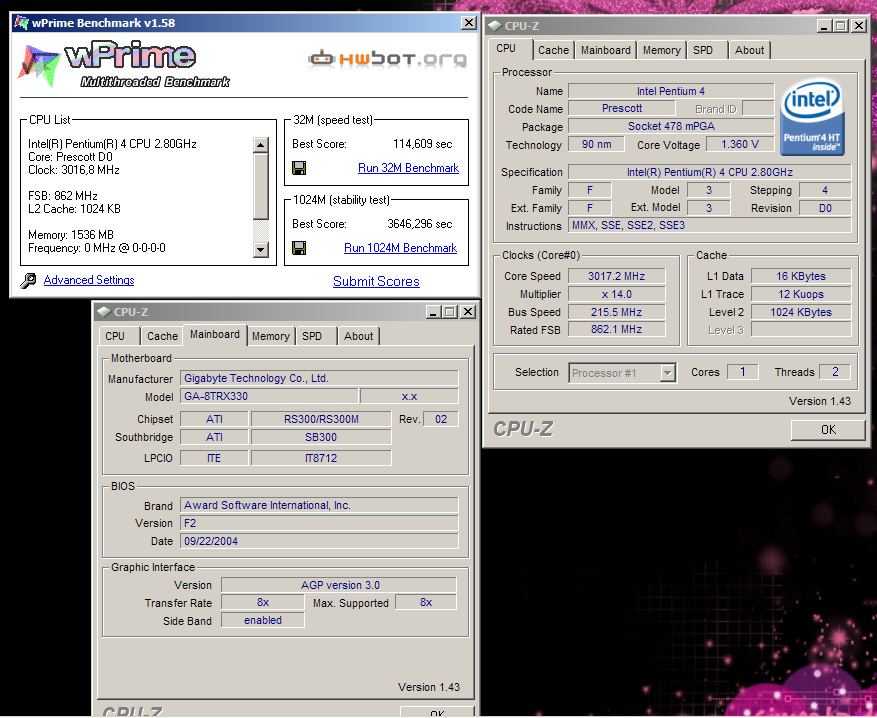Click the BIOS brand Award Software field
This screenshot has width=877, height=718.
[x=319, y=506]
